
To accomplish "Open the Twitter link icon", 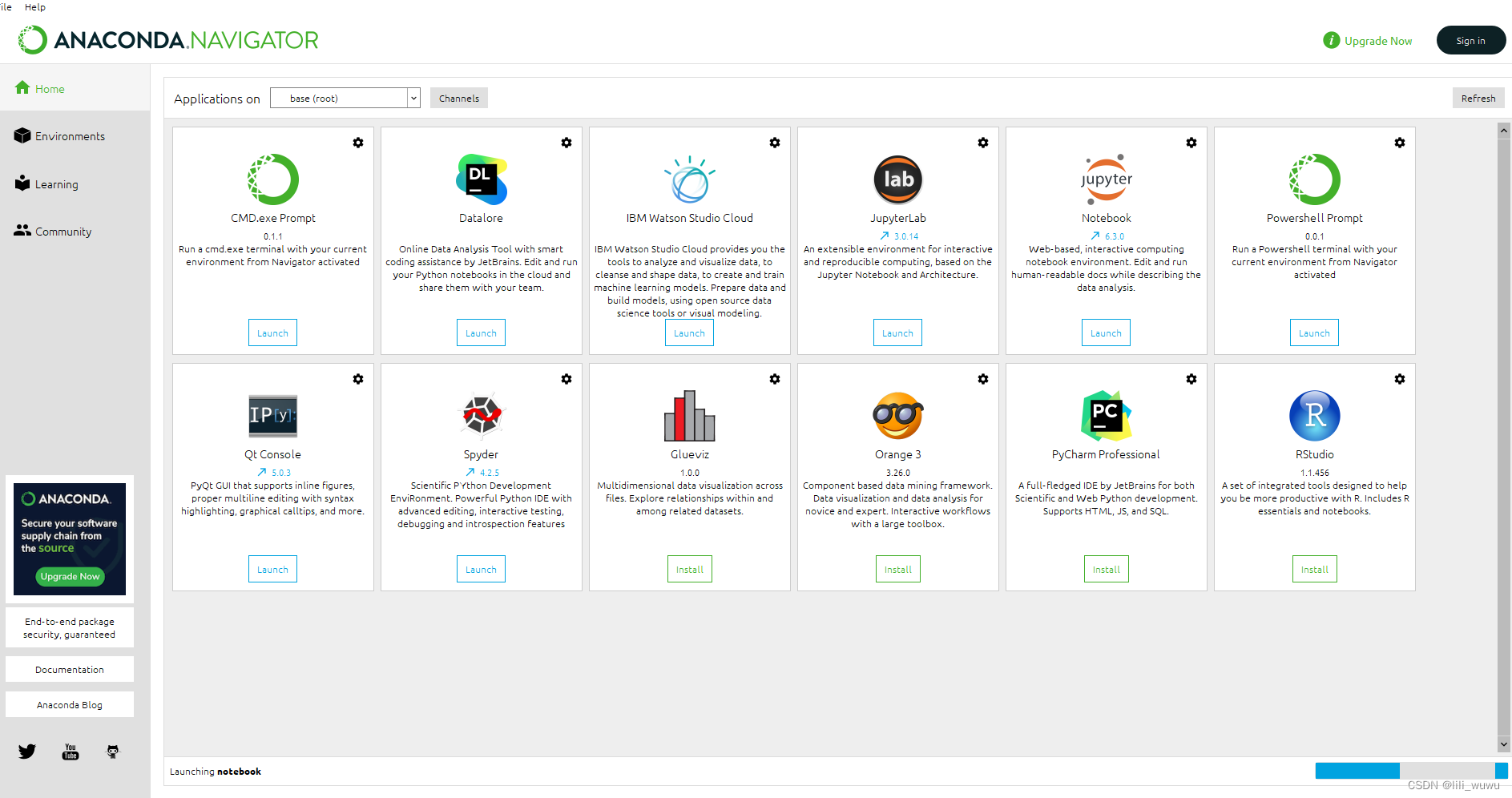I will (27, 752).
